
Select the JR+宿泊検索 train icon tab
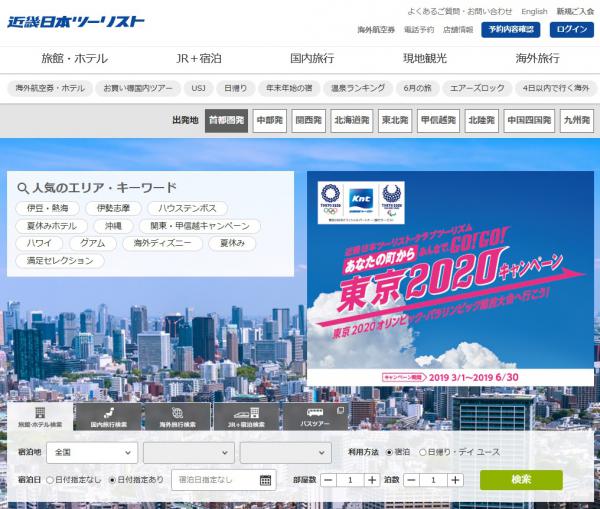point(246,417)
